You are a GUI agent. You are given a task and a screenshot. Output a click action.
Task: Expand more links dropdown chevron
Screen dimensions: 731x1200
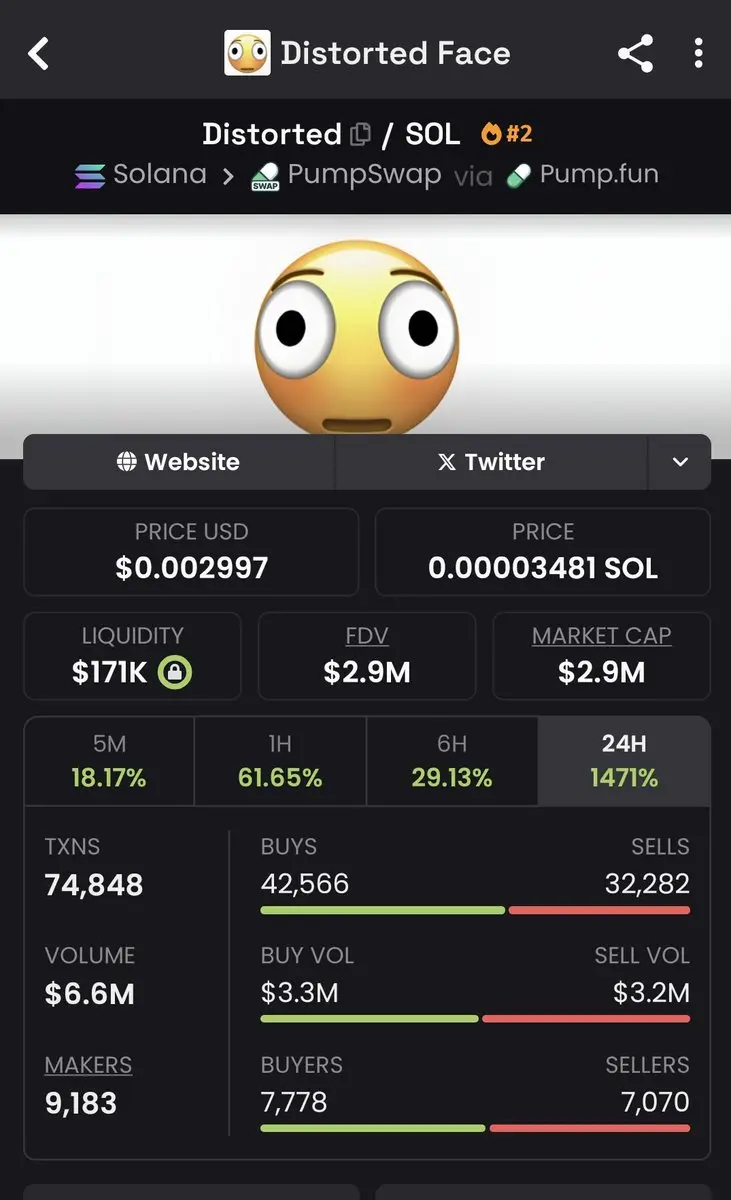coord(680,462)
